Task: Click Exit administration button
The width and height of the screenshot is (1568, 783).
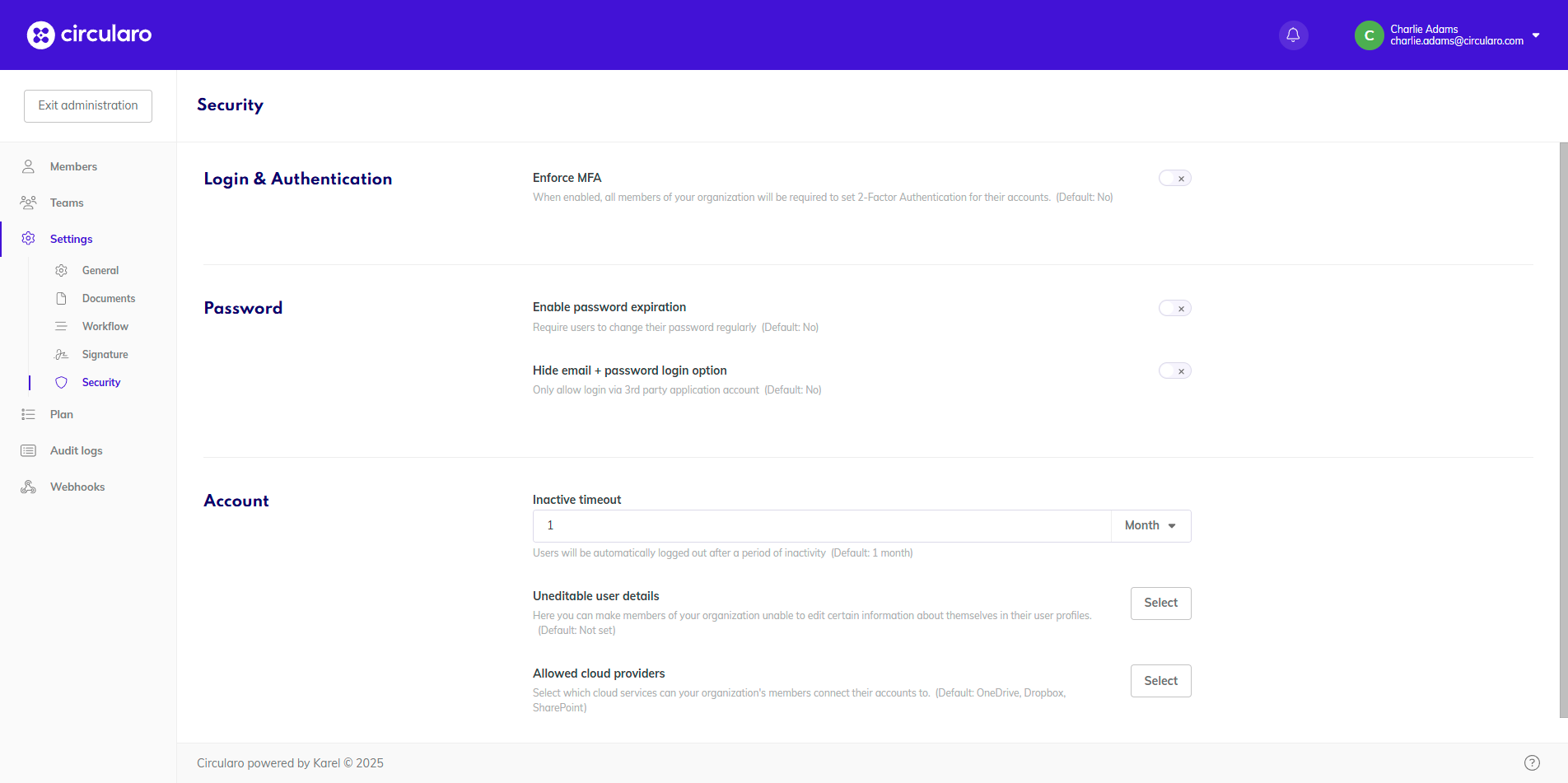Action: coord(88,105)
